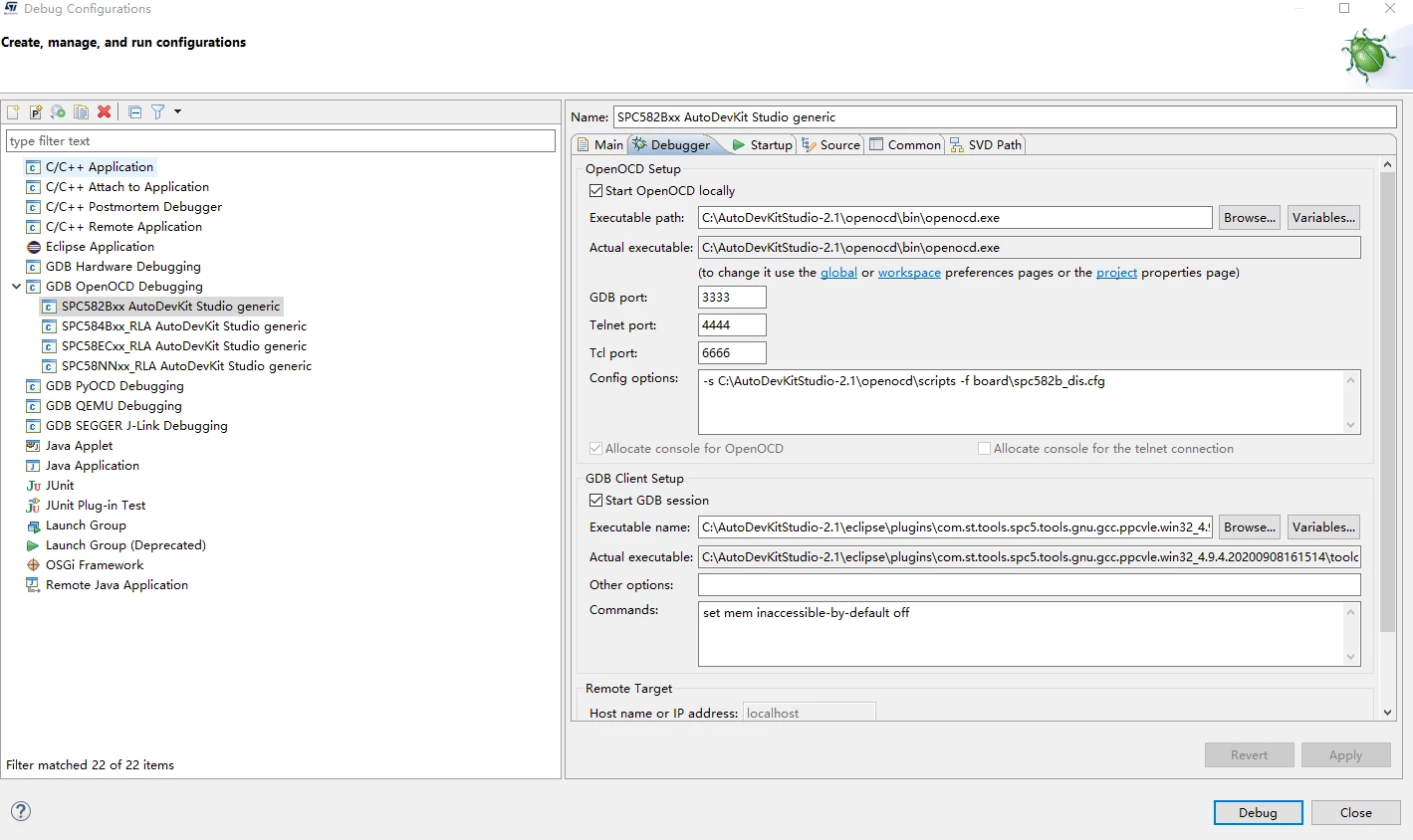Select C/C++ Remote Application
This screenshot has width=1413, height=840.
click(x=123, y=227)
